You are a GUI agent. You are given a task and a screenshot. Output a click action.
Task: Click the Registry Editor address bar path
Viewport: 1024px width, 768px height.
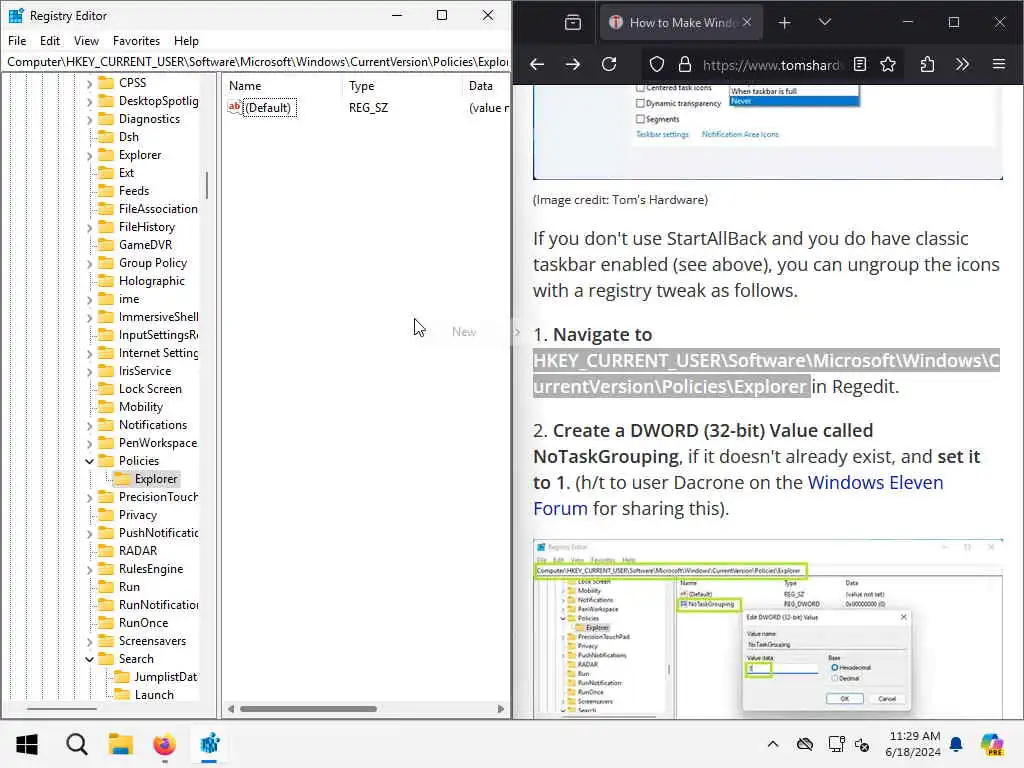pyautogui.click(x=256, y=61)
